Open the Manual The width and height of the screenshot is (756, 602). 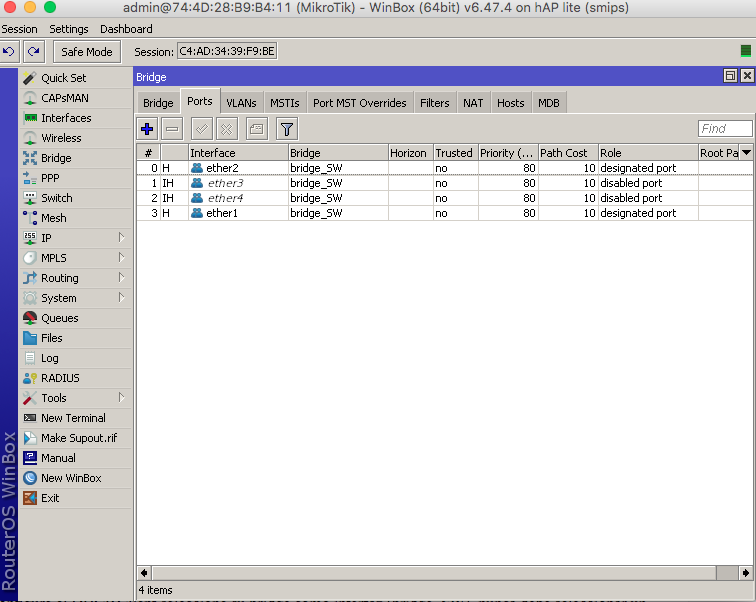(x=75, y=458)
